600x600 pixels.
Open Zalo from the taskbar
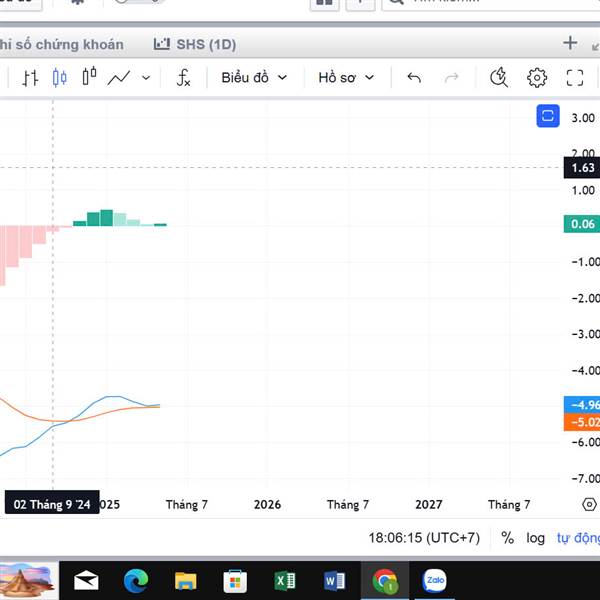[434, 580]
